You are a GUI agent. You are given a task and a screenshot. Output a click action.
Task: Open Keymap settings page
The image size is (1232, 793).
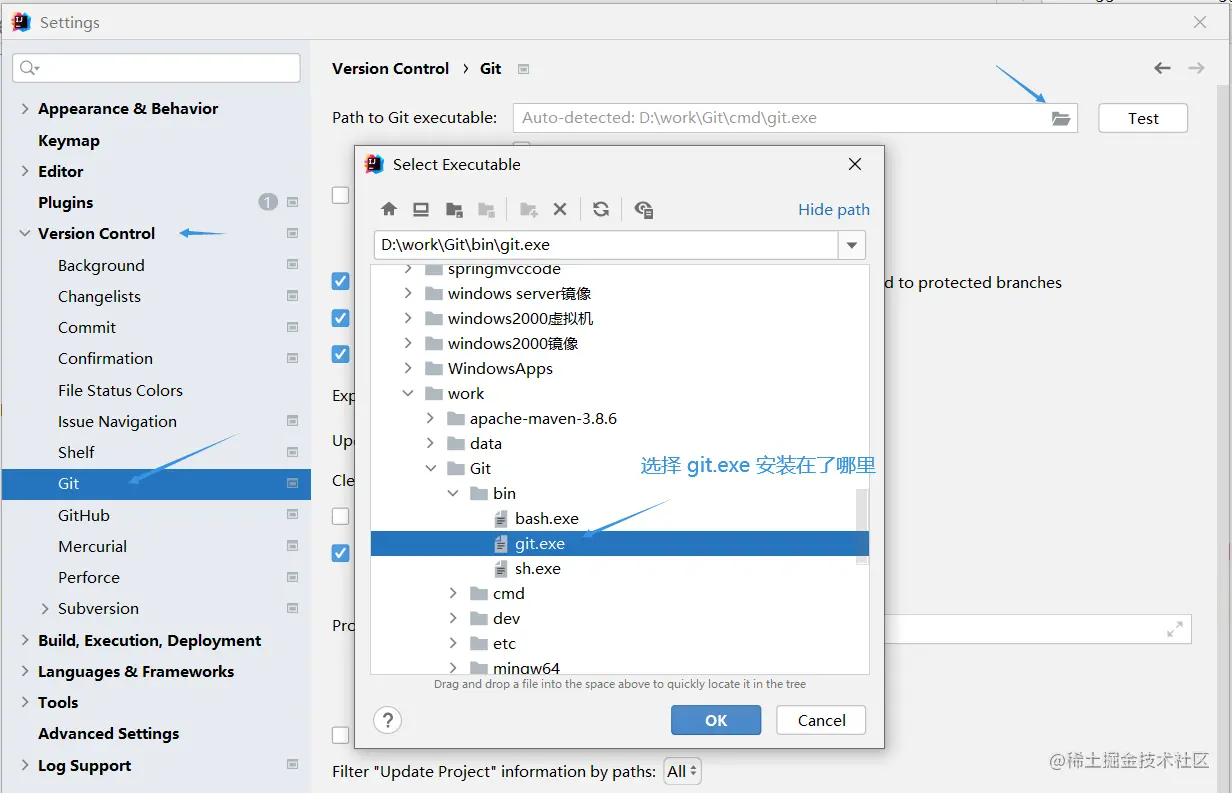69,140
